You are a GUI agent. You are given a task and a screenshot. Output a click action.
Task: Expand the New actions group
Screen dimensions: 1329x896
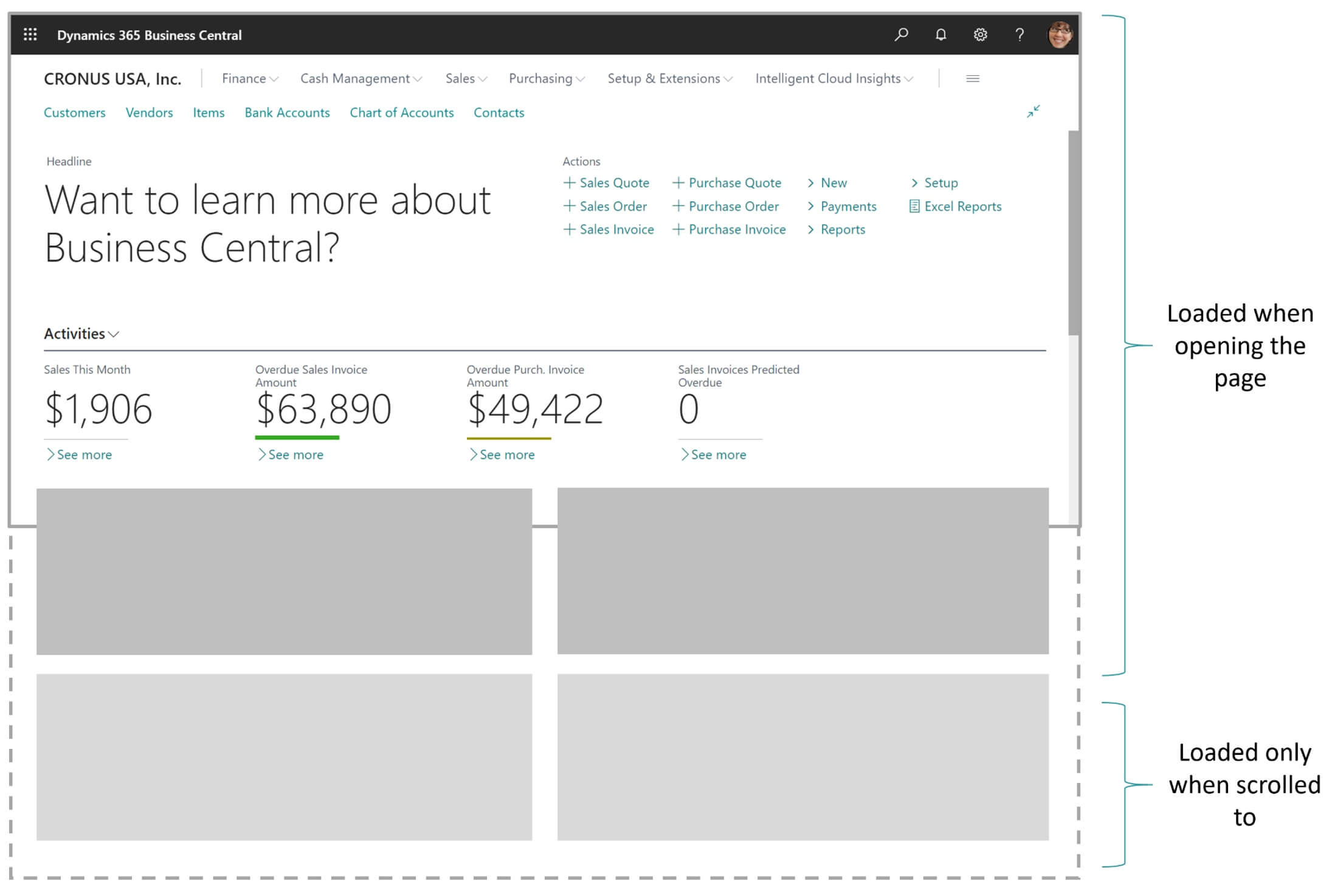coord(827,182)
